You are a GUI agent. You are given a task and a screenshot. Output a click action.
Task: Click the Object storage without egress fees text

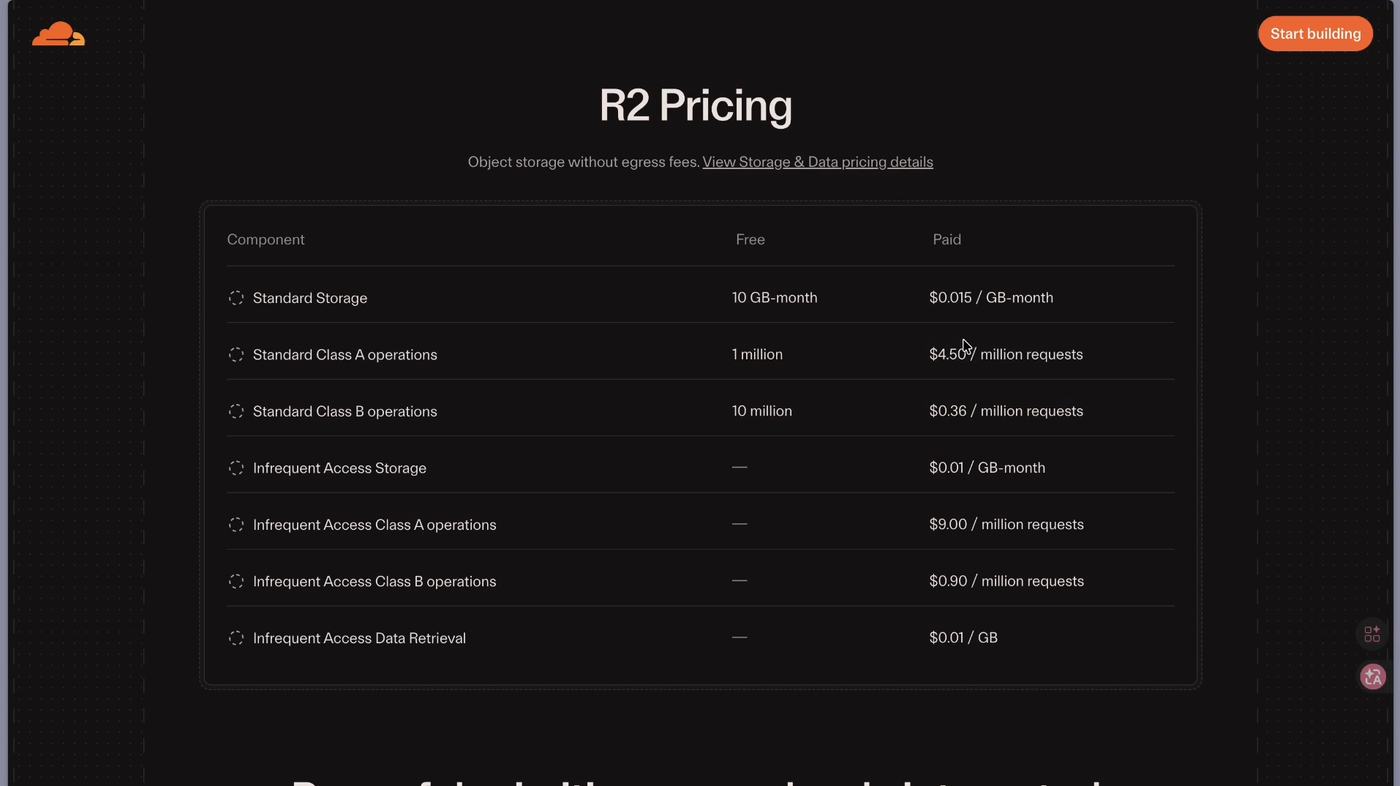click(x=583, y=162)
